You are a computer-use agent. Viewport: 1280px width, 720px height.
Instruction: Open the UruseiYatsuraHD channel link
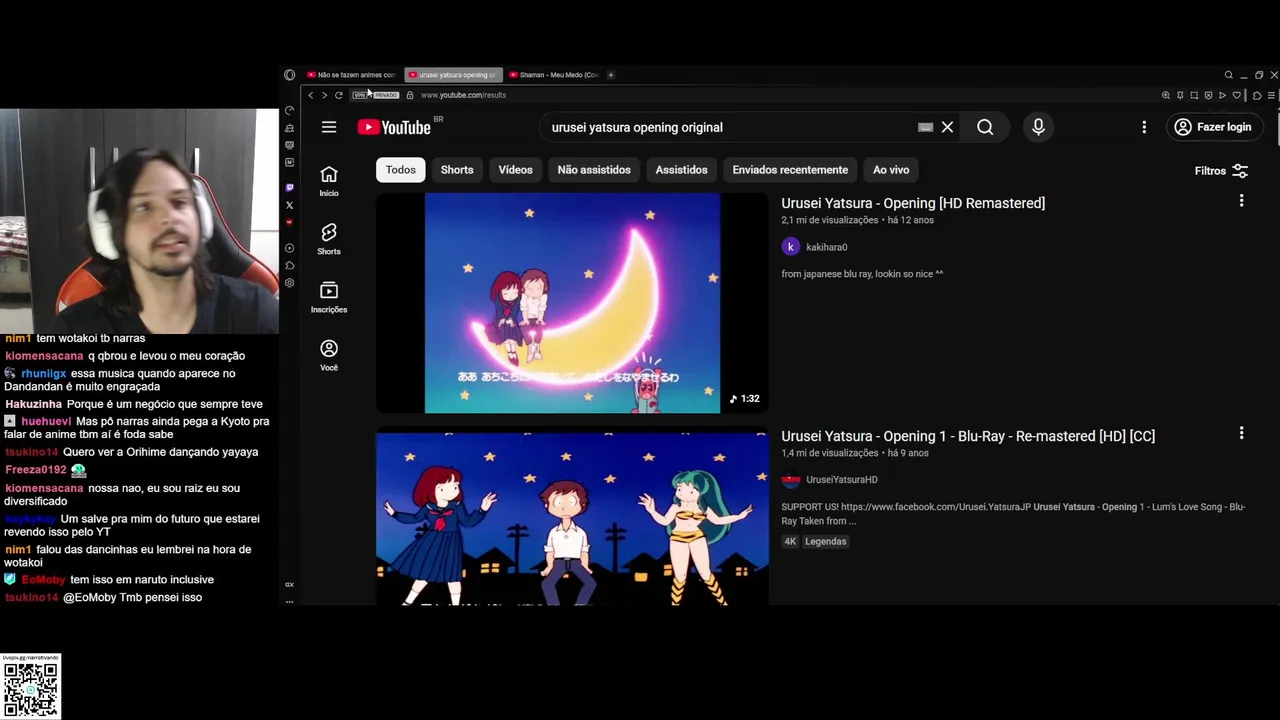pyautogui.click(x=842, y=480)
